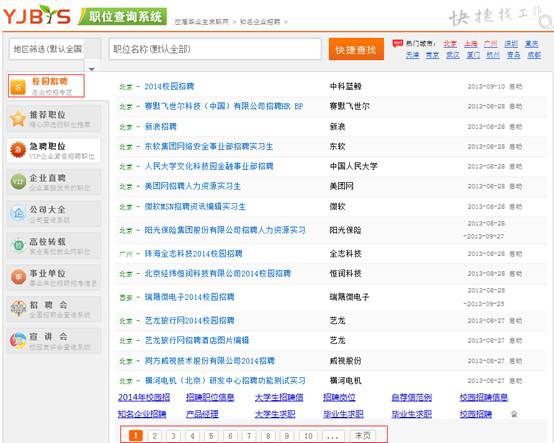
Task: Expand the region filter dropdown arrow
Action: click(92, 69)
